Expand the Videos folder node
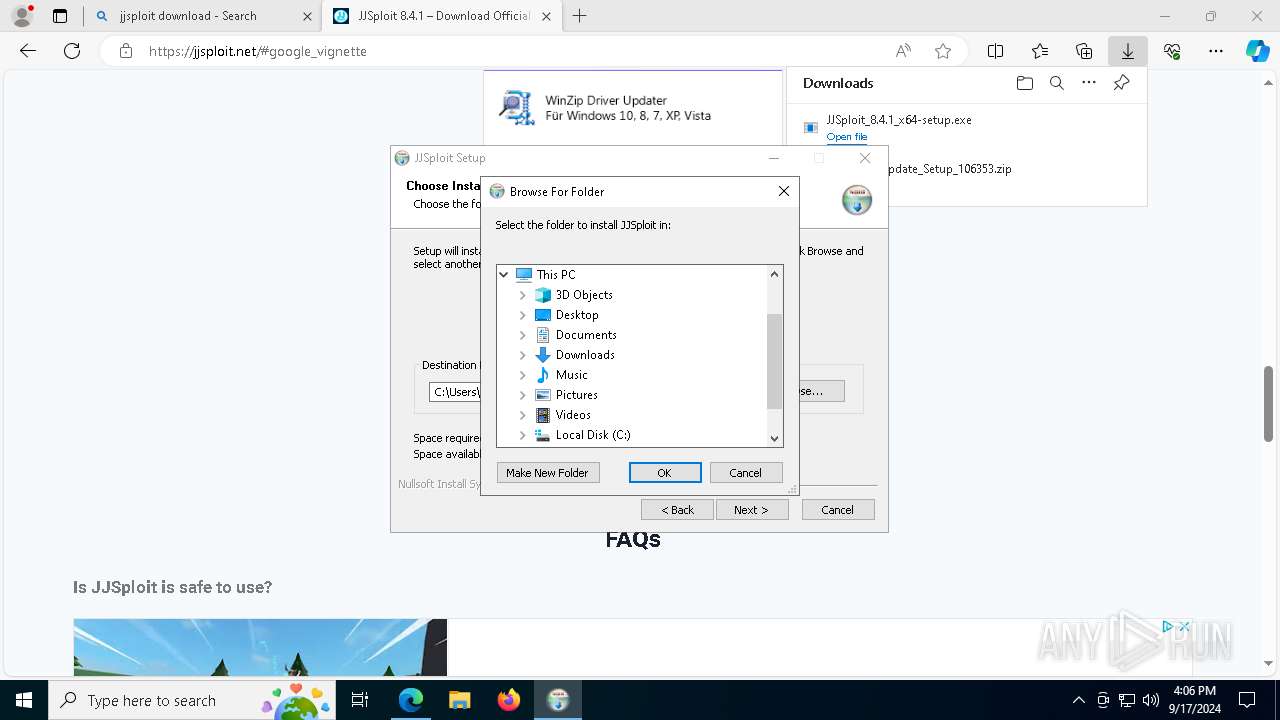 (x=522, y=415)
